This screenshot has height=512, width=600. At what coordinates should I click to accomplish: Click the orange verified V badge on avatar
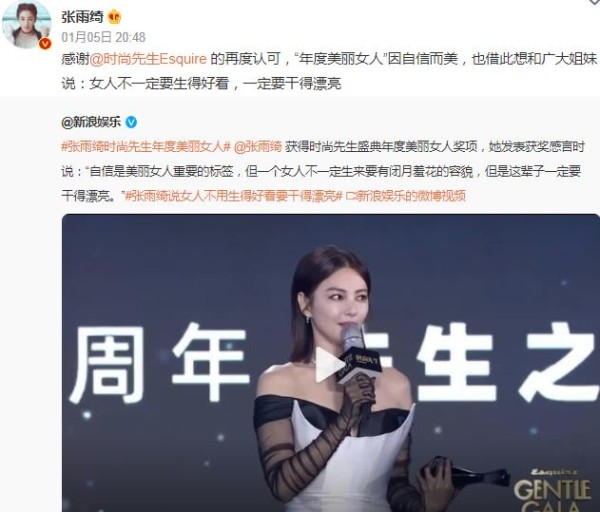coord(45,44)
